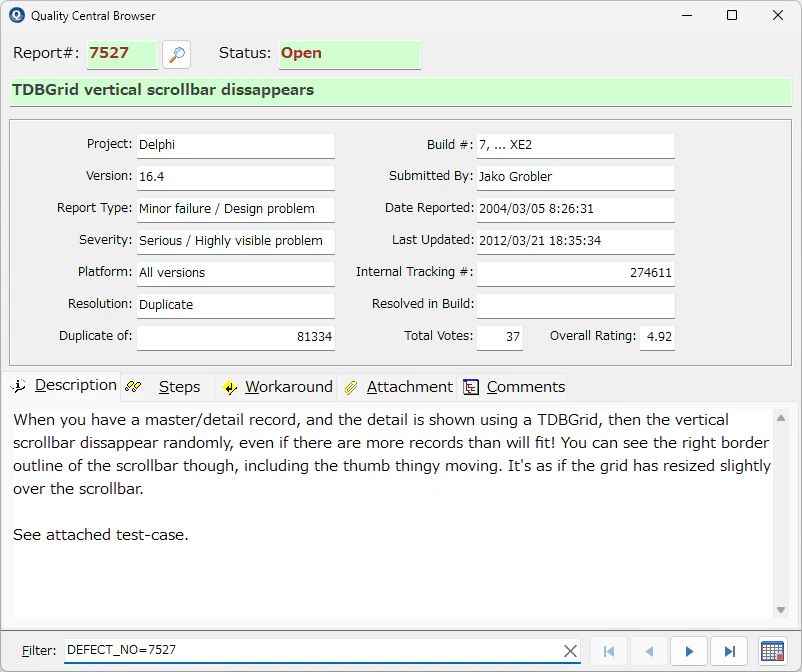Click the magnifier search report icon
Viewport: 802px width, 672px height.
pyautogui.click(x=176, y=54)
